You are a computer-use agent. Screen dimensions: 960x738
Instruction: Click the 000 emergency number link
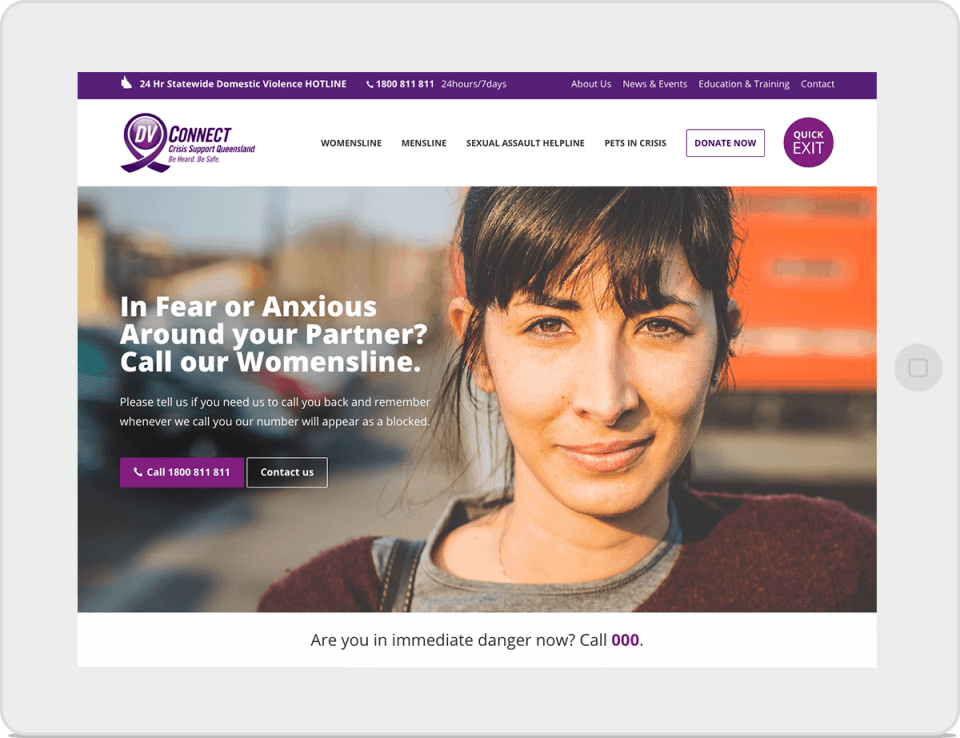(x=625, y=640)
